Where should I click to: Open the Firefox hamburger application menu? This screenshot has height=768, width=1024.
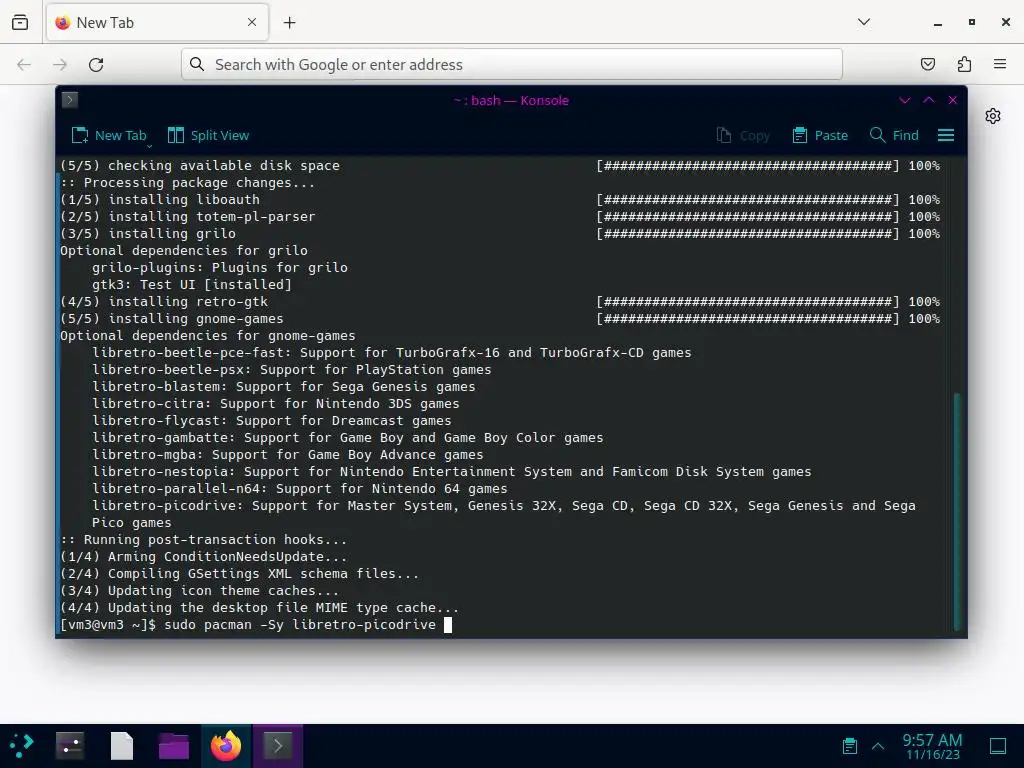(x=1000, y=64)
